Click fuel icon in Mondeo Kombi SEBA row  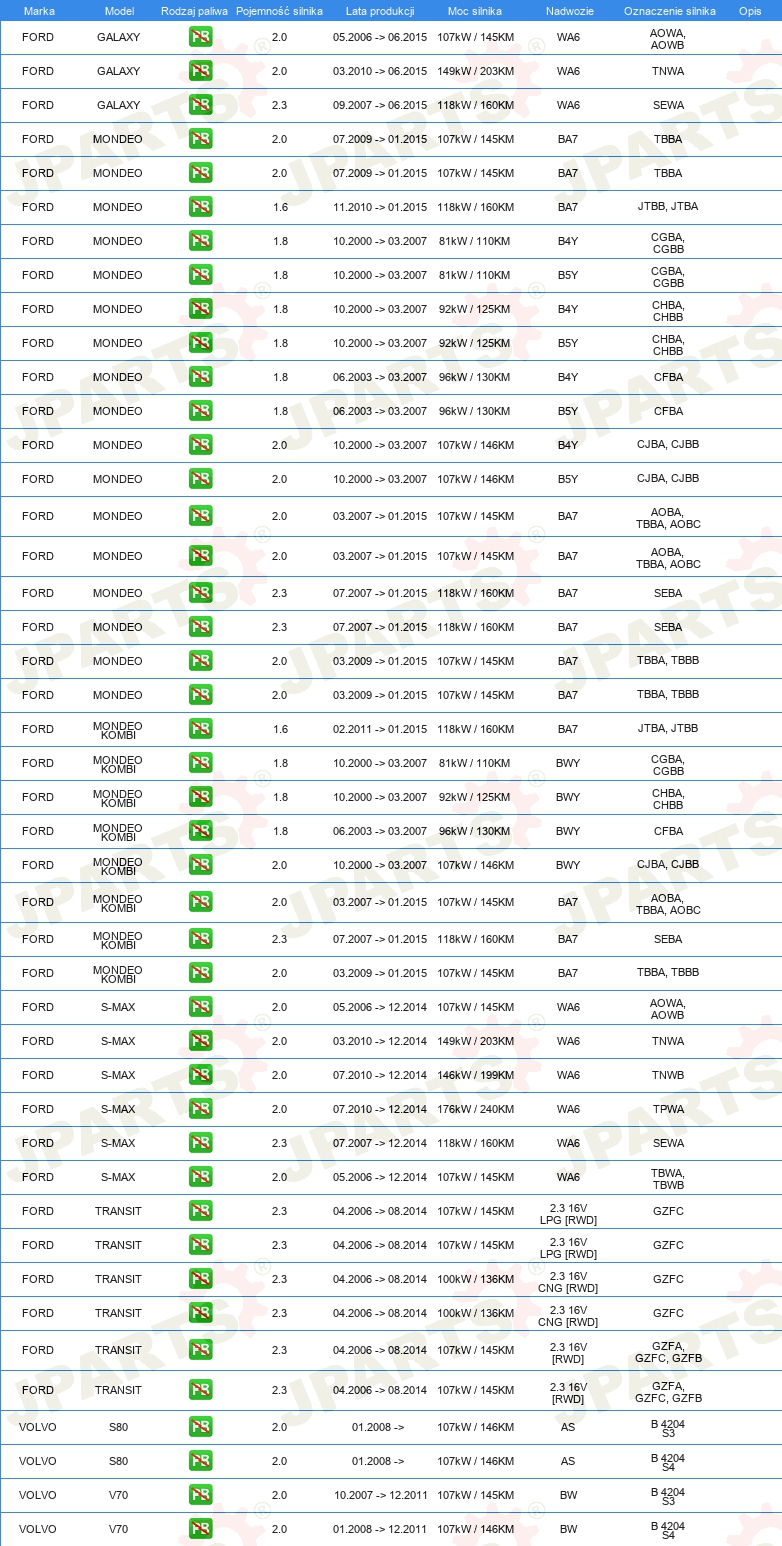201,939
